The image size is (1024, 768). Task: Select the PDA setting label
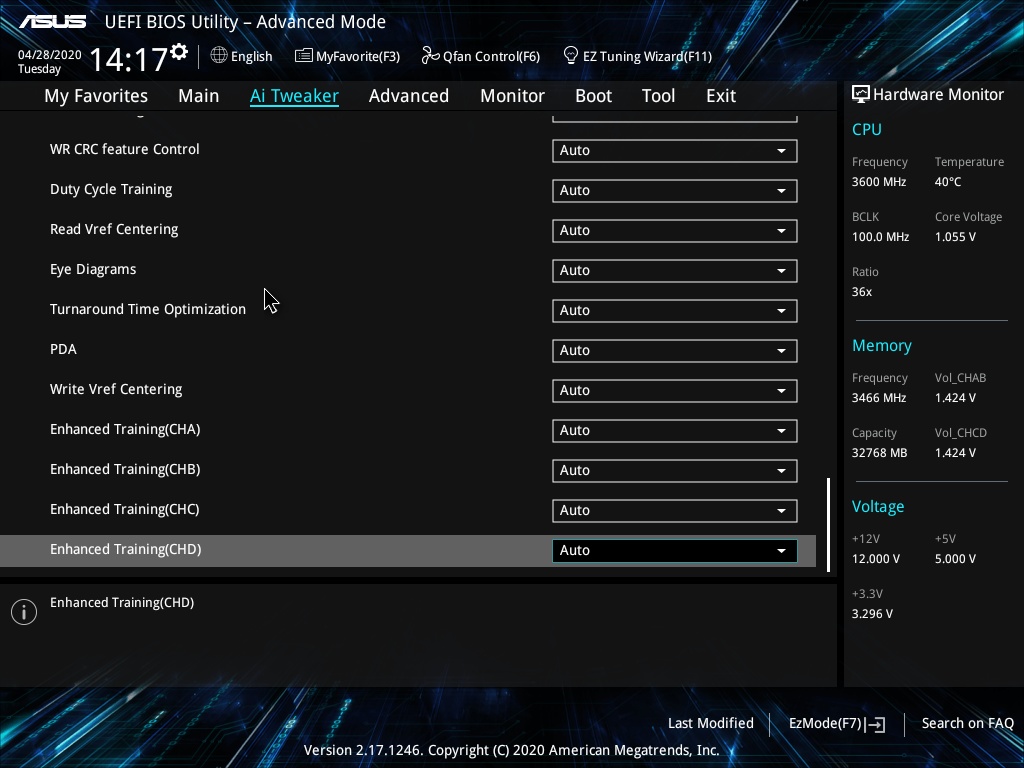[x=63, y=349]
